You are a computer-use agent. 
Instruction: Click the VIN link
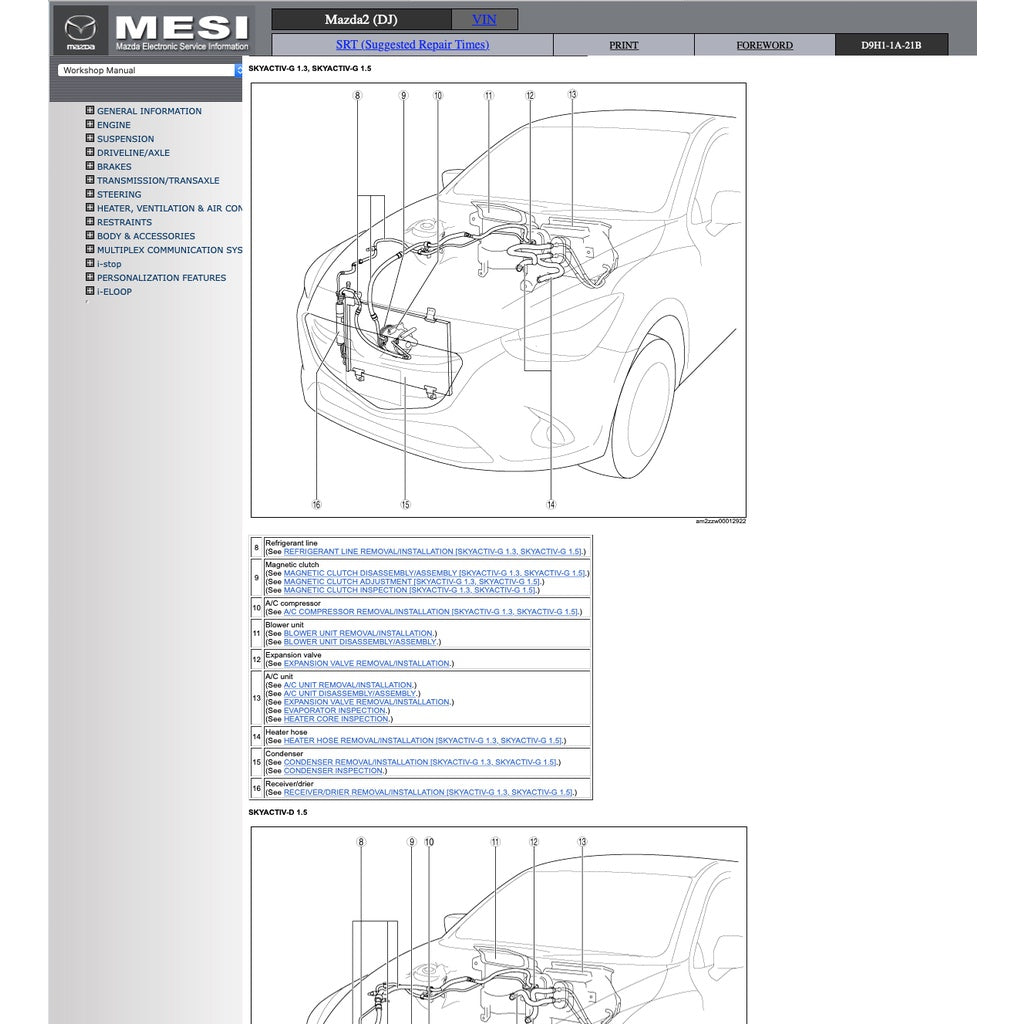(483, 18)
